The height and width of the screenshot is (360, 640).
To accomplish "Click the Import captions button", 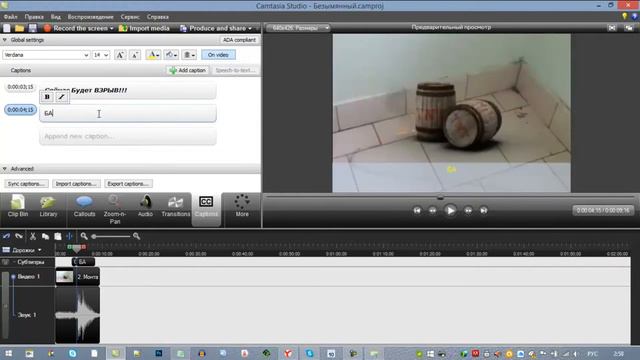I will [76, 184].
